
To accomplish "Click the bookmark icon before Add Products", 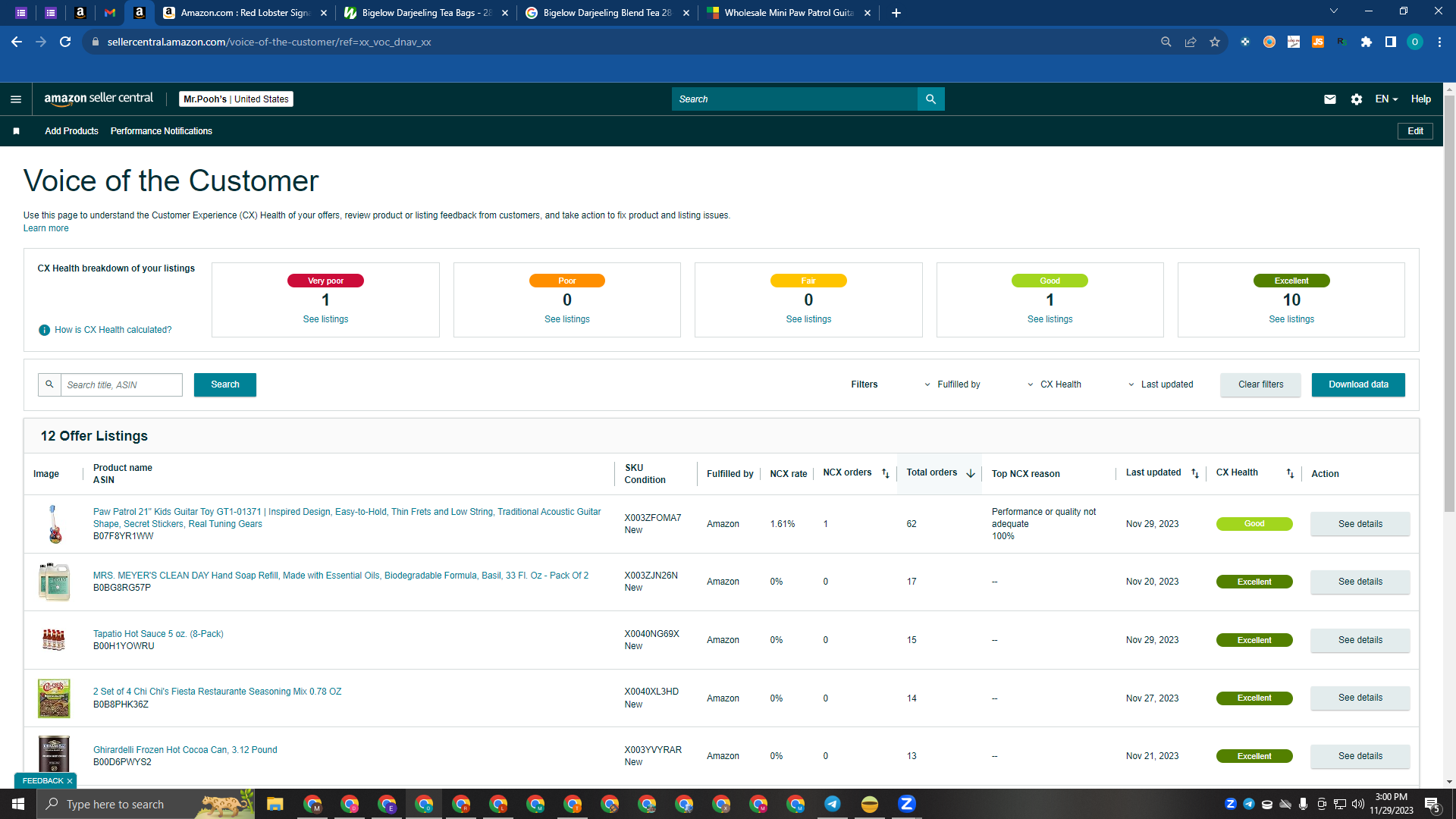I will pyautogui.click(x=16, y=131).
